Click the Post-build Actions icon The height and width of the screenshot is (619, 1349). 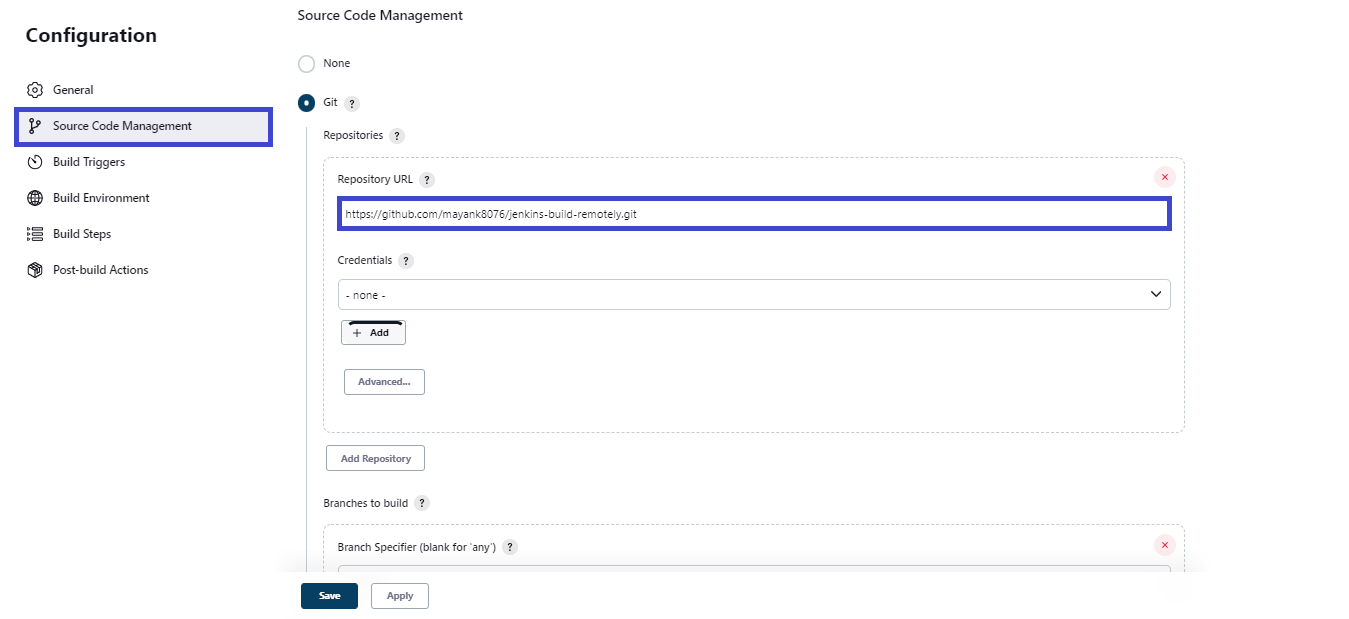click(34, 269)
